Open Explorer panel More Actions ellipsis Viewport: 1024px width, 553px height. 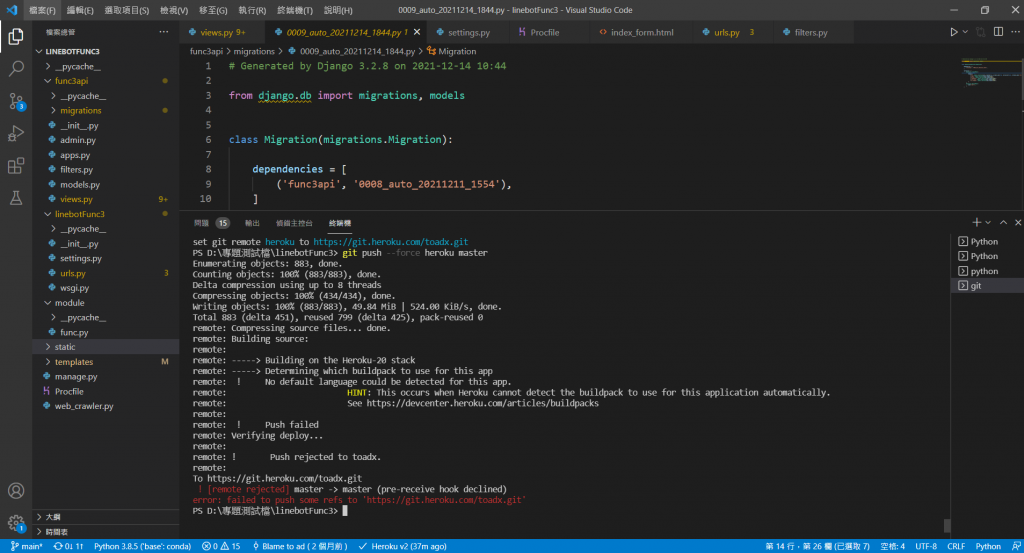tap(163, 32)
